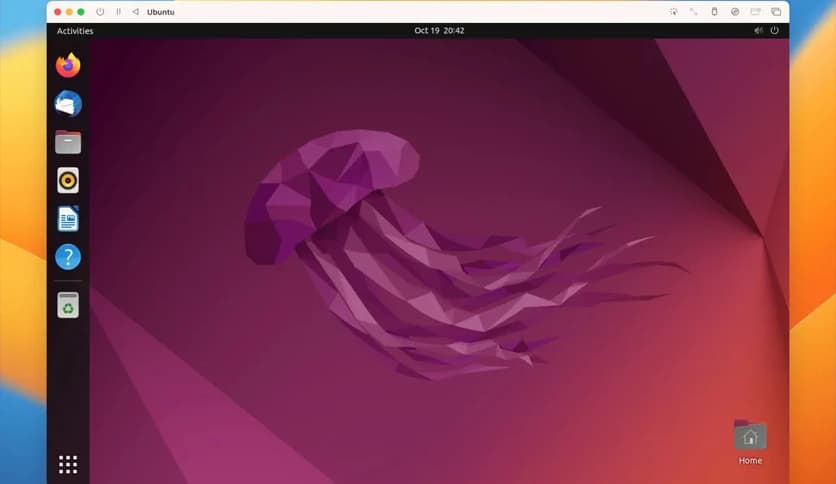
Task: Open the Help question mark app
Action: coord(68,256)
